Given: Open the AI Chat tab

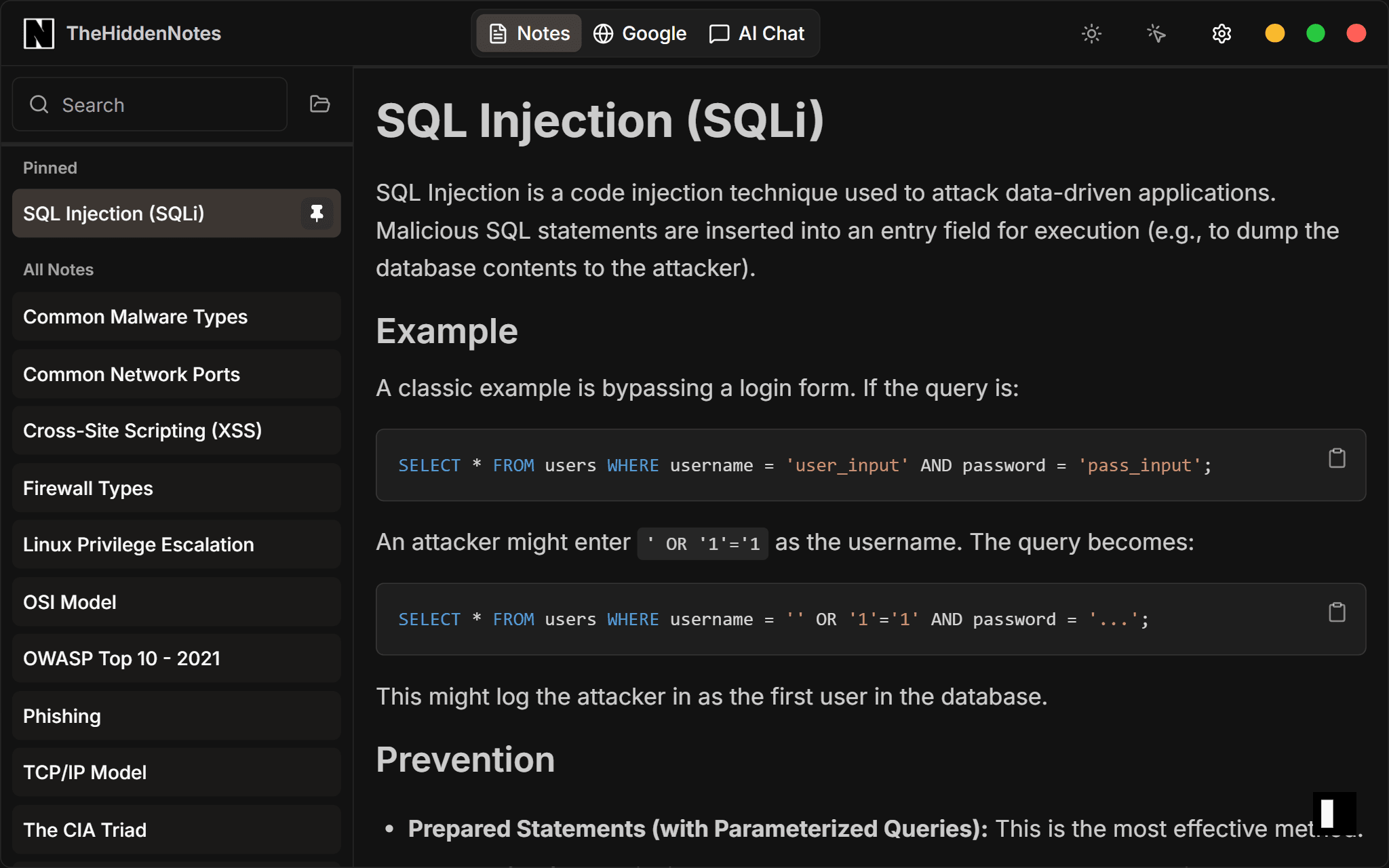Looking at the screenshot, I should [757, 33].
